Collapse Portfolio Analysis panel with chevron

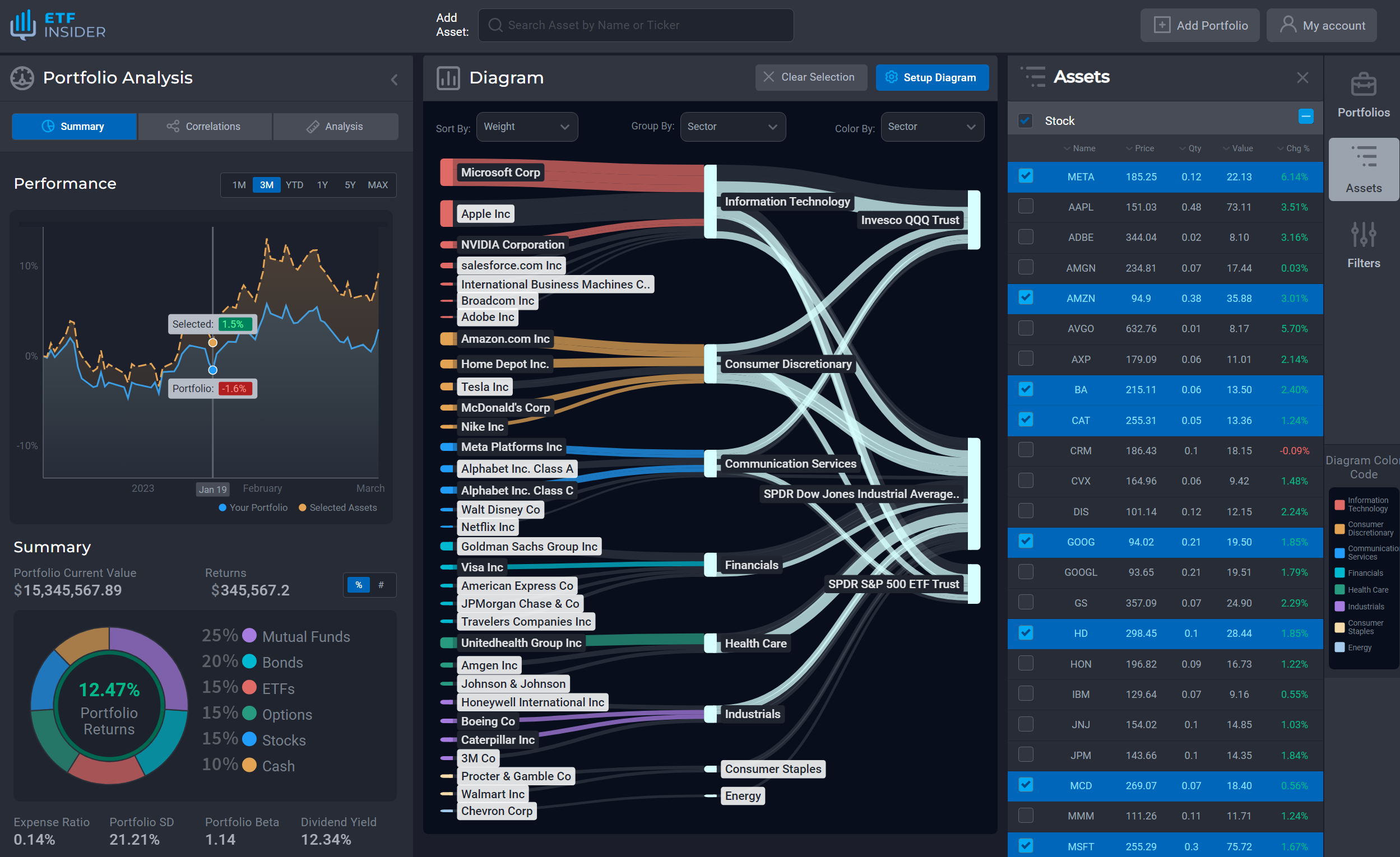[x=395, y=80]
